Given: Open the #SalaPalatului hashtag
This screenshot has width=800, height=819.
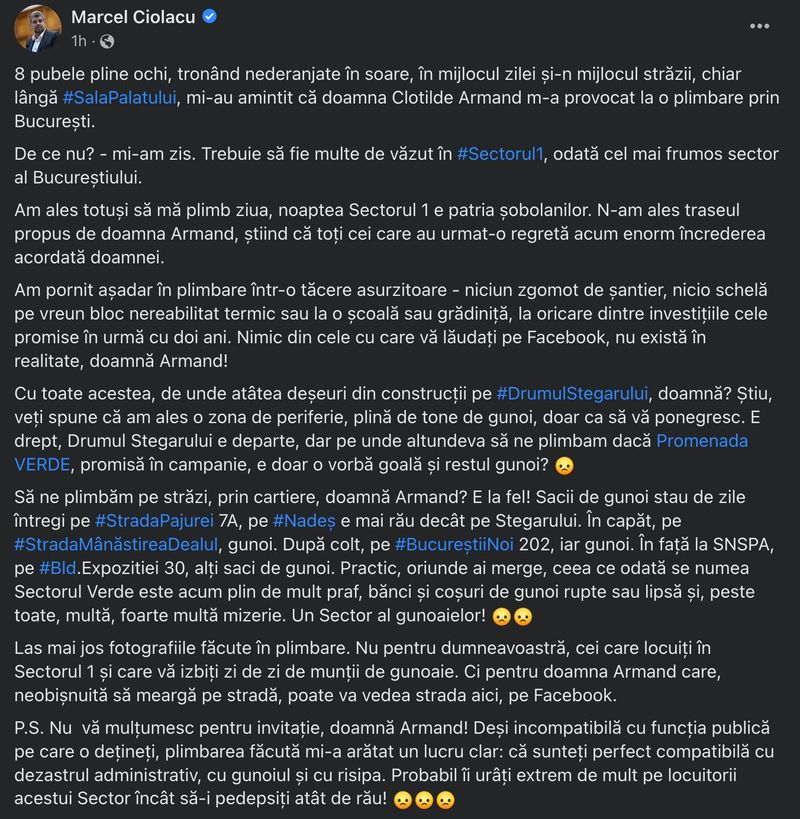Looking at the screenshot, I should pyautogui.click(x=117, y=97).
